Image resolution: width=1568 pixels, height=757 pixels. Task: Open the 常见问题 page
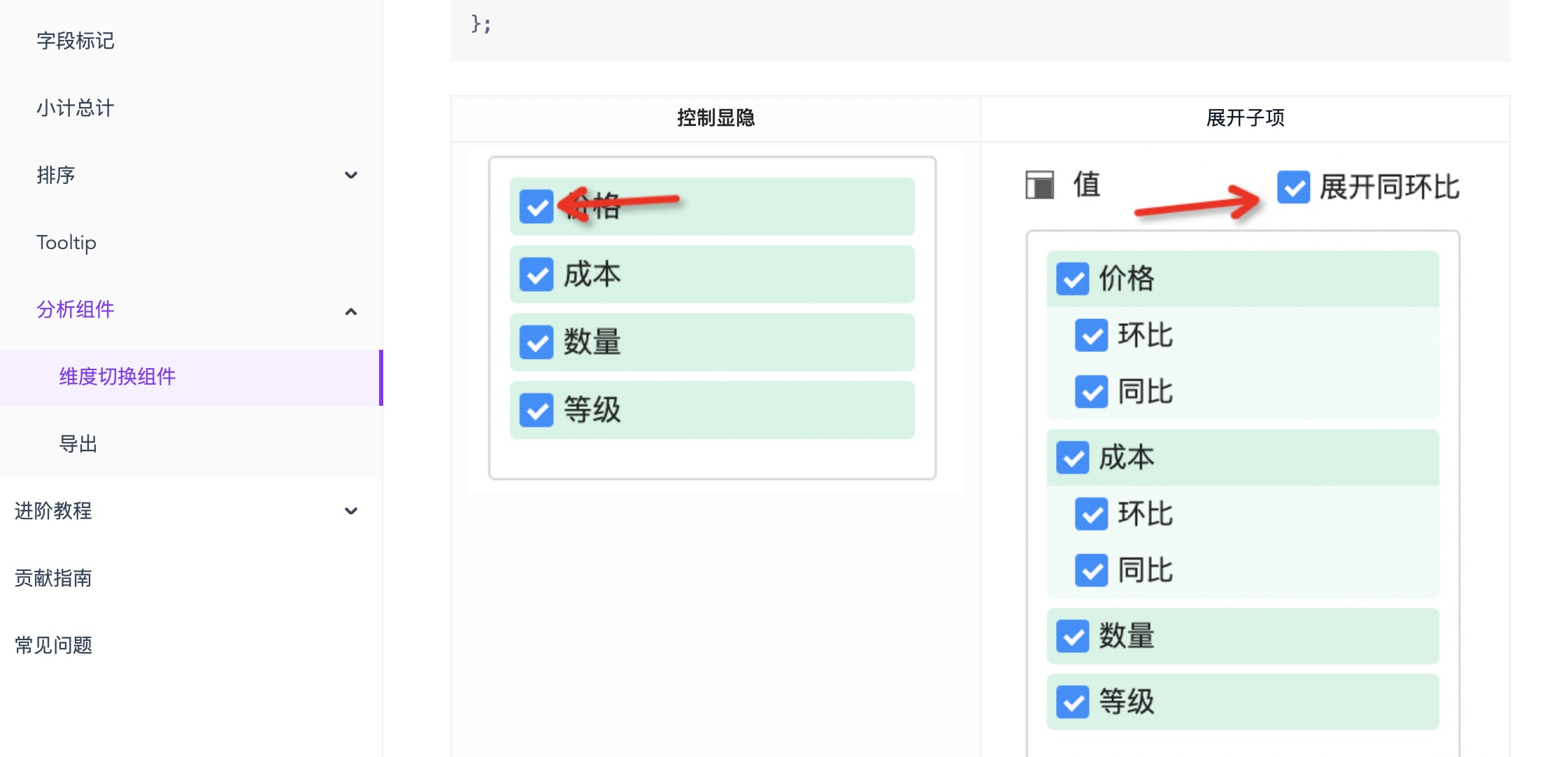[53, 646]
